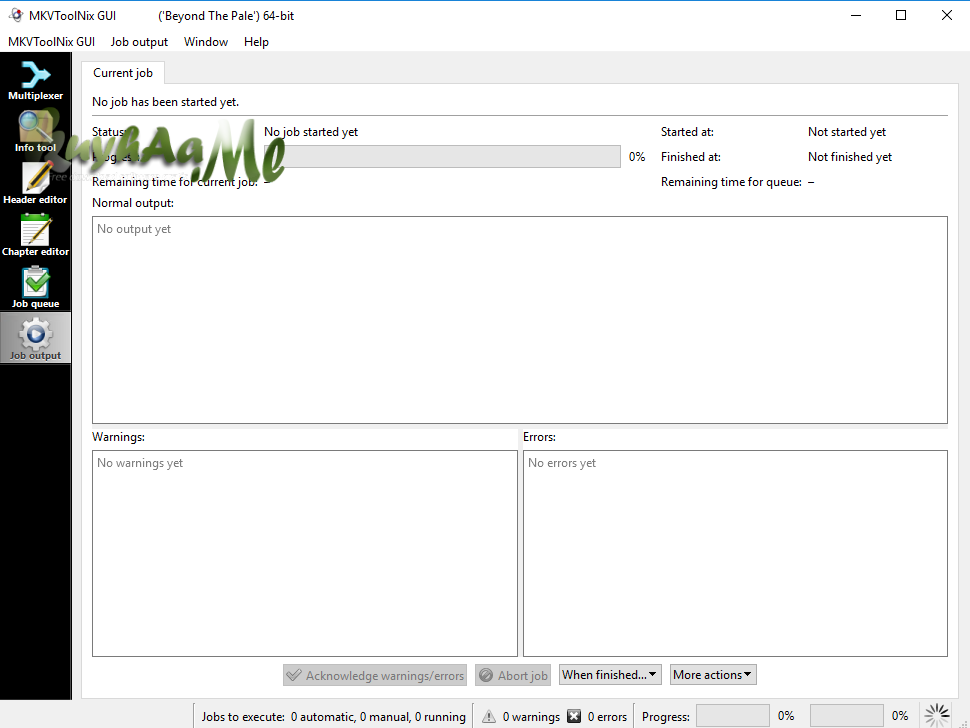
Task: Open the Job queue
Action: pyautogui.click(x=35, y=287)
